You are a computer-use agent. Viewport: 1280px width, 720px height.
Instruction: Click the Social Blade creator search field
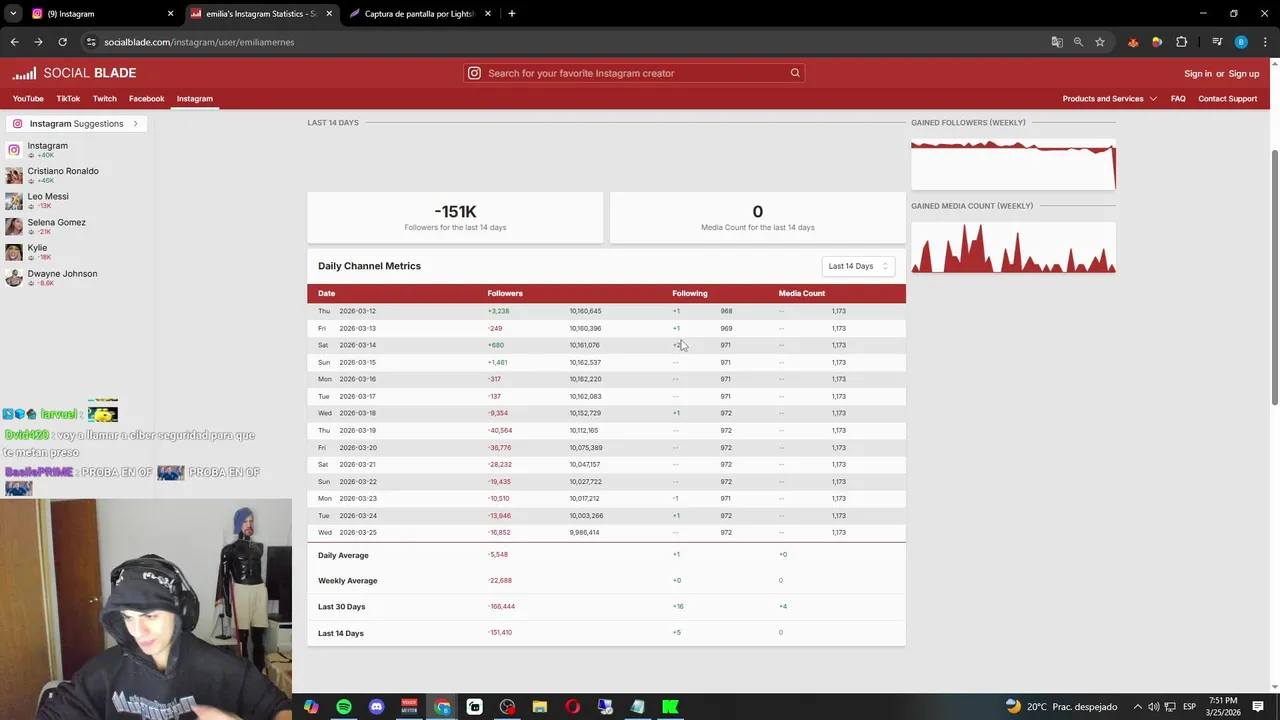(x=634, y=73)
